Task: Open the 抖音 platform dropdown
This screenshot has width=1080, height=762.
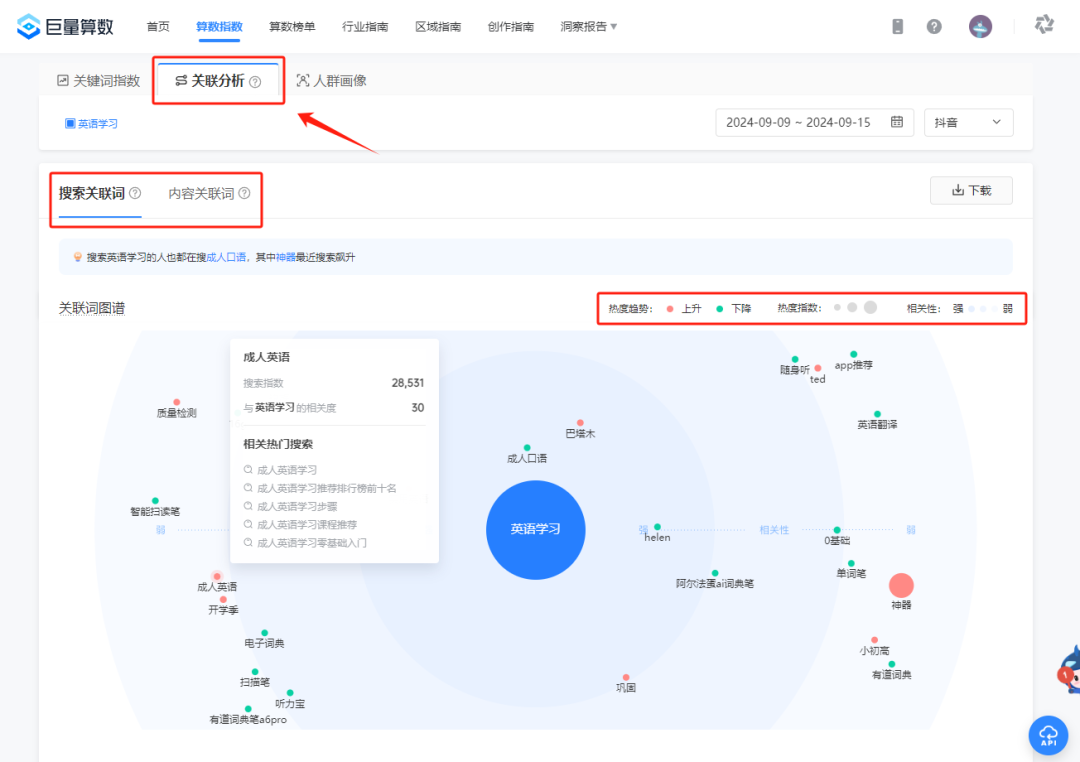Action: (968, 122)
